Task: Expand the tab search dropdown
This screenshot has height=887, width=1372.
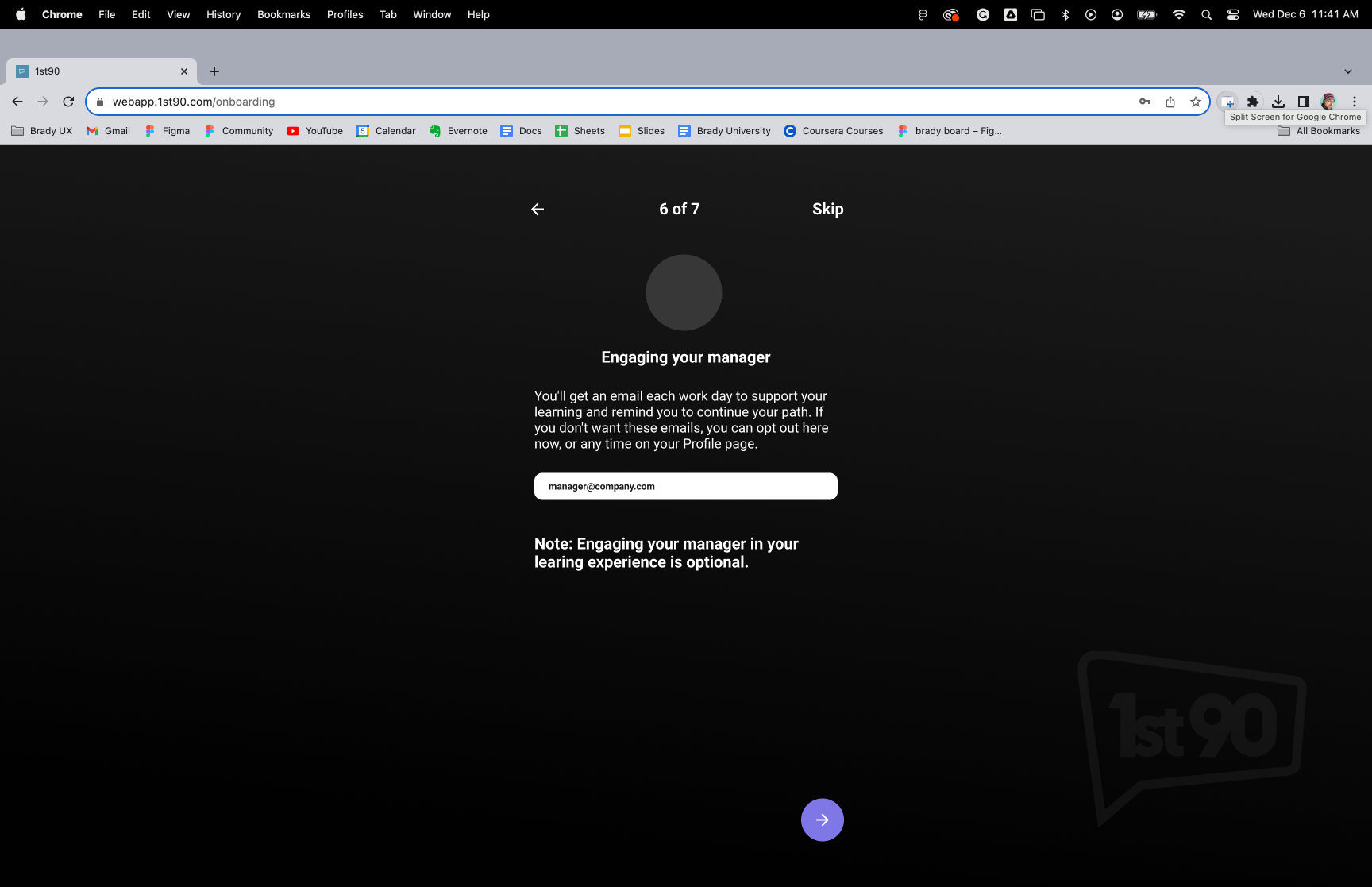Action: [1347, 71]
